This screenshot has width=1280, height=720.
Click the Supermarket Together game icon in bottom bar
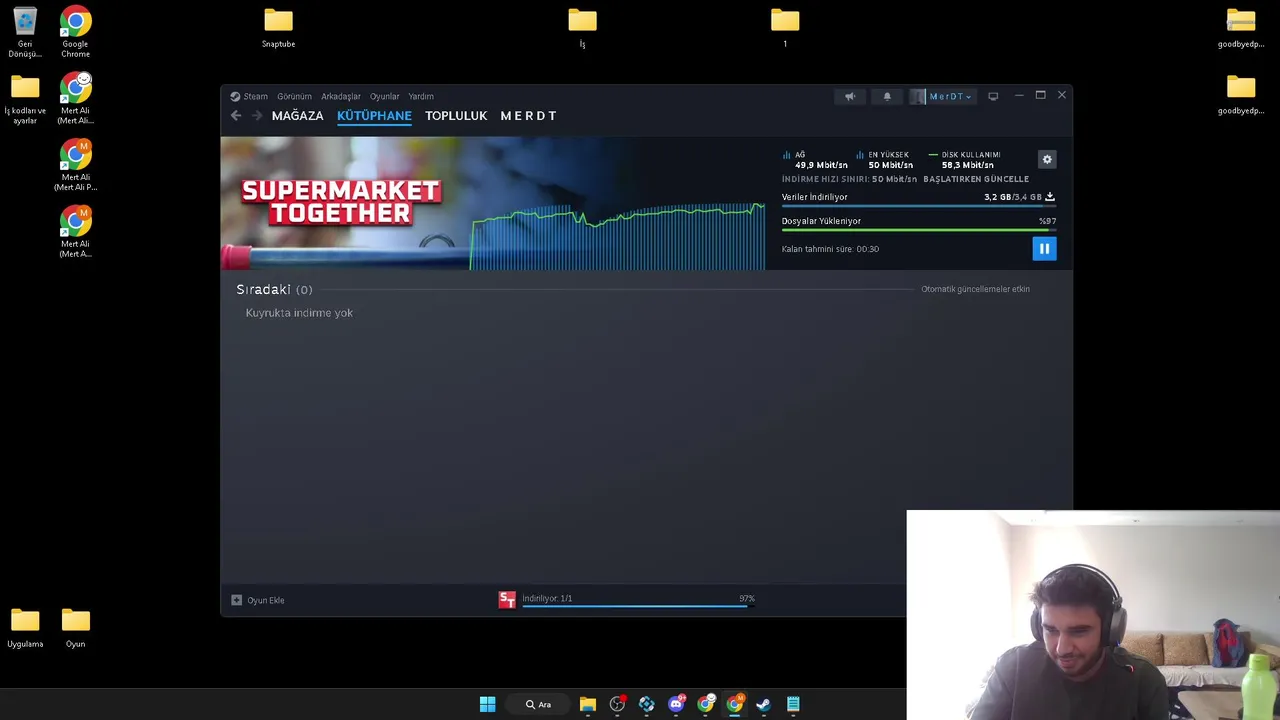pyautogui.click(x=507, y=599)
